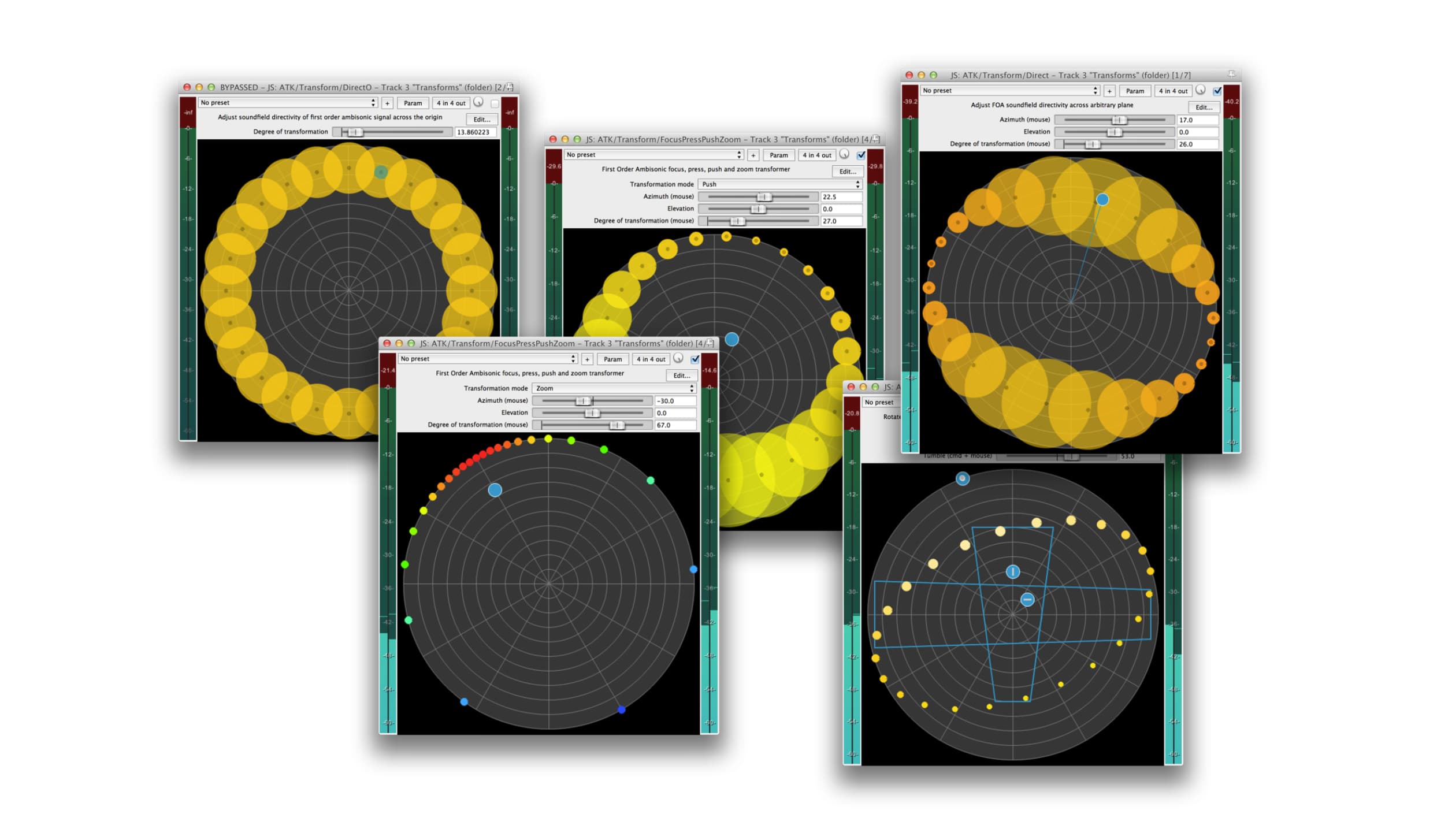
Task: Open No preset dropdown in Push mode window
Action: point(653,155)
